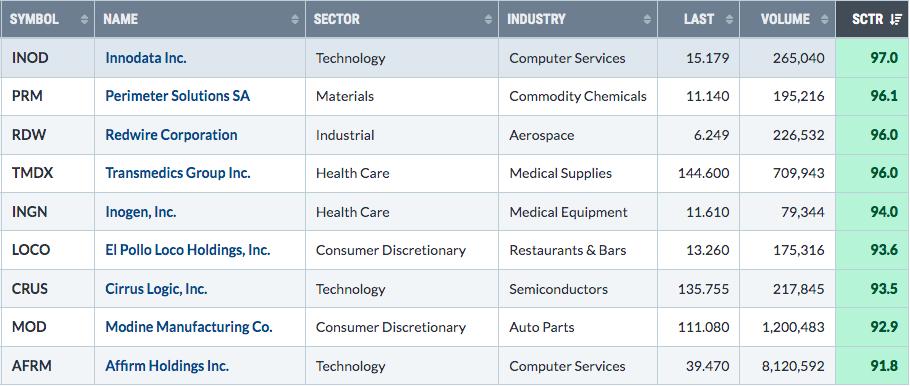The width and height of the screenshot is (910, 386).
Task: Select the Cirrus Logic, Inc. link
Action: coord(156,289)
